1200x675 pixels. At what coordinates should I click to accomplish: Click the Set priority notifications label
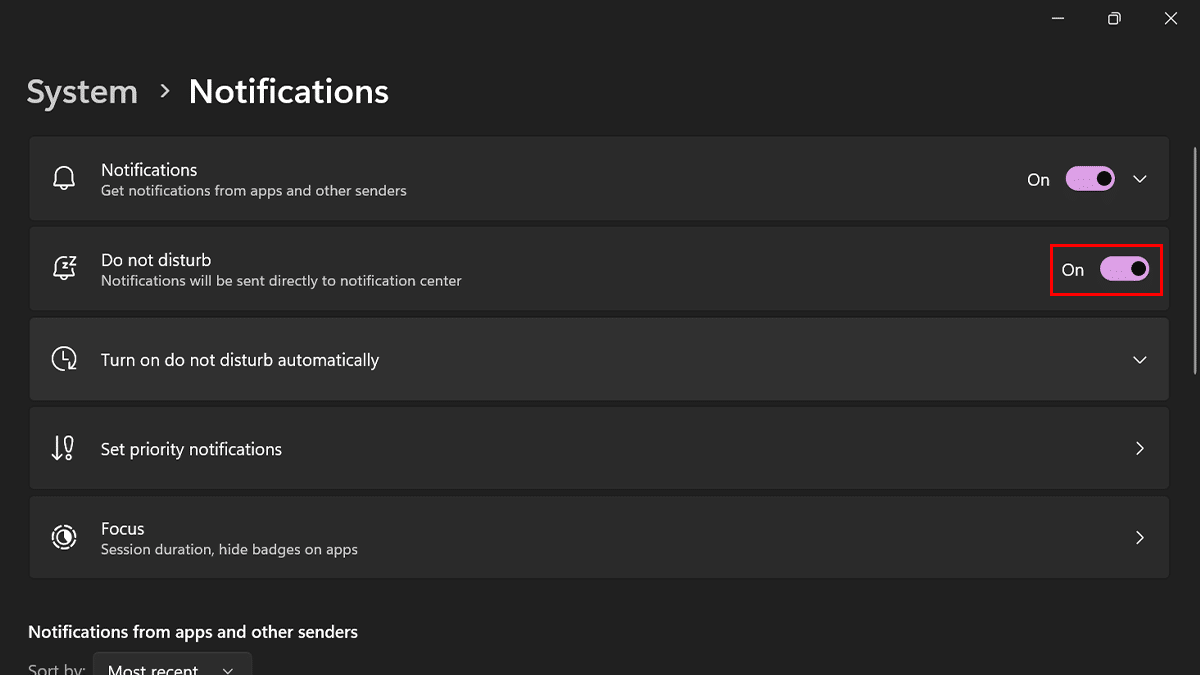coord(191,449)
